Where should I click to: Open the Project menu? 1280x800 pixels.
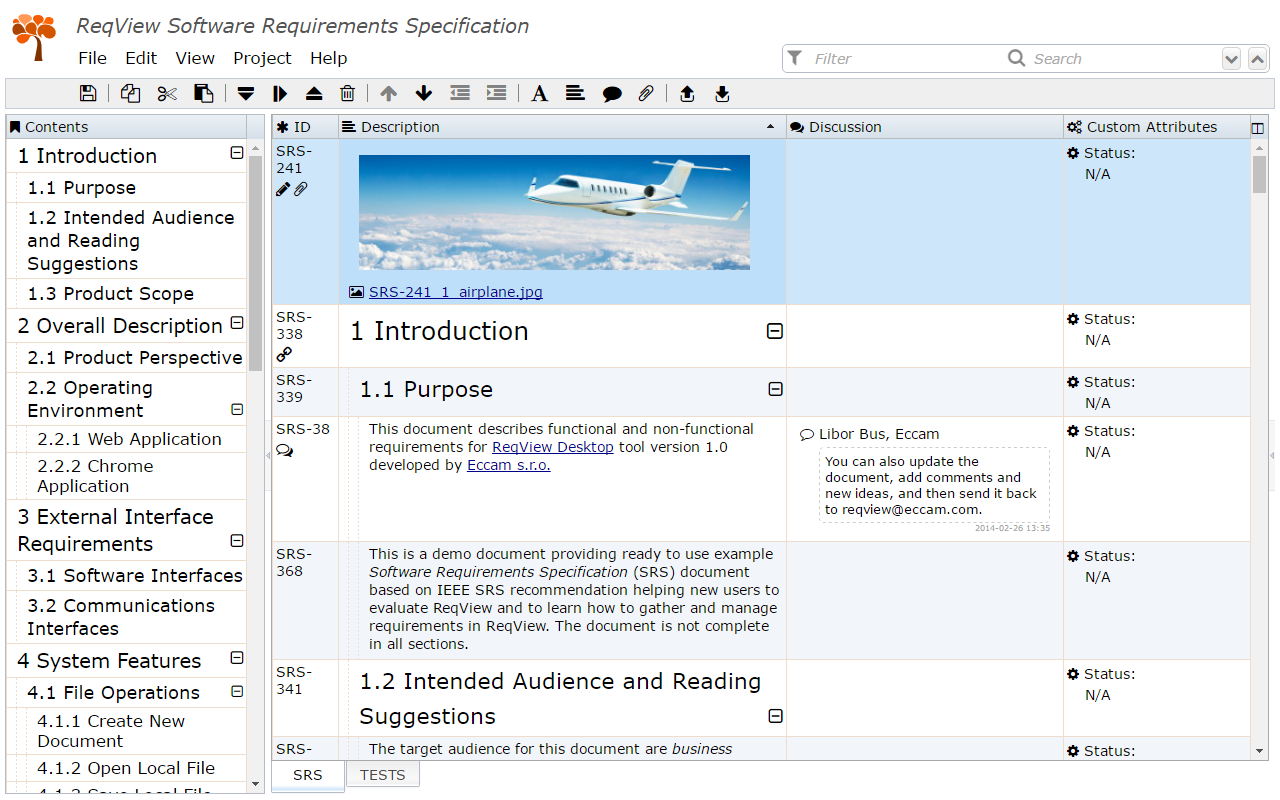pyautogui.click(x=262, y=58)
